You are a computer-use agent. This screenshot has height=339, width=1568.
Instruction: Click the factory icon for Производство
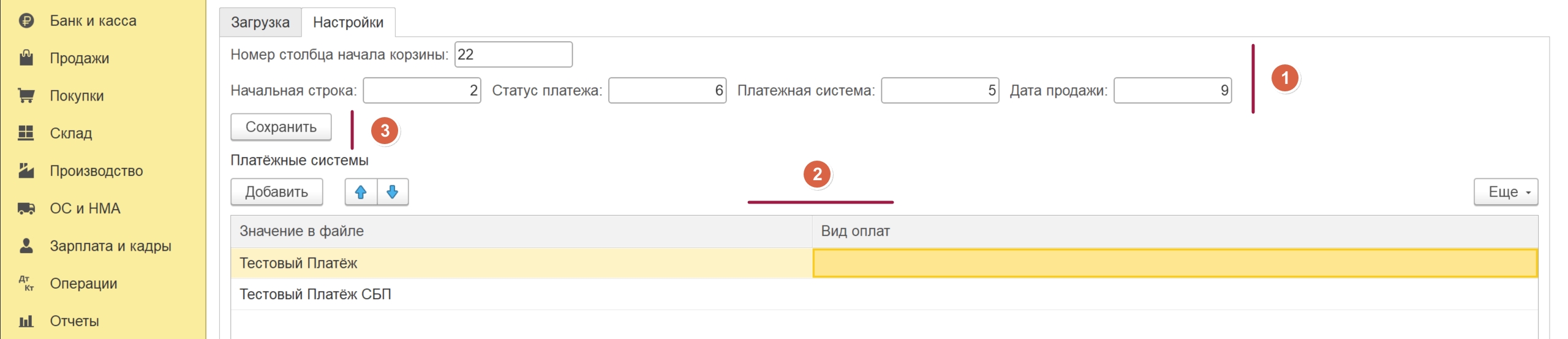(x=26, y=170)
